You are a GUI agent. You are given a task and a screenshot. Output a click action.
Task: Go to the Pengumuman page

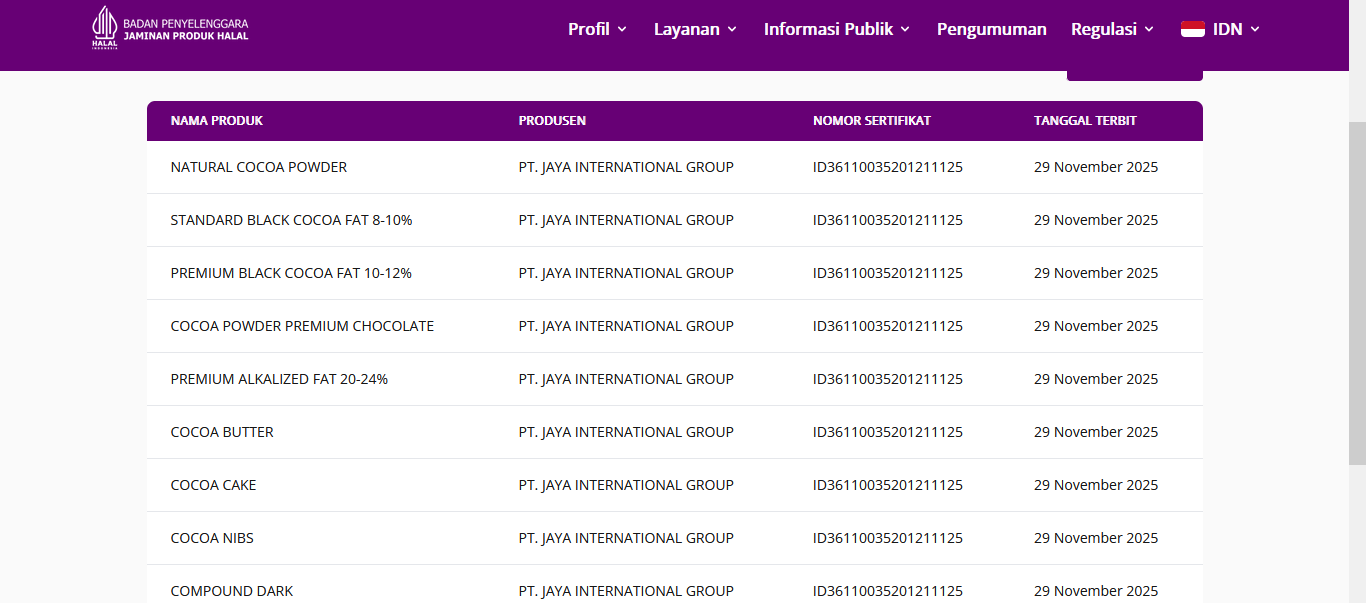(x=991, y=29)
